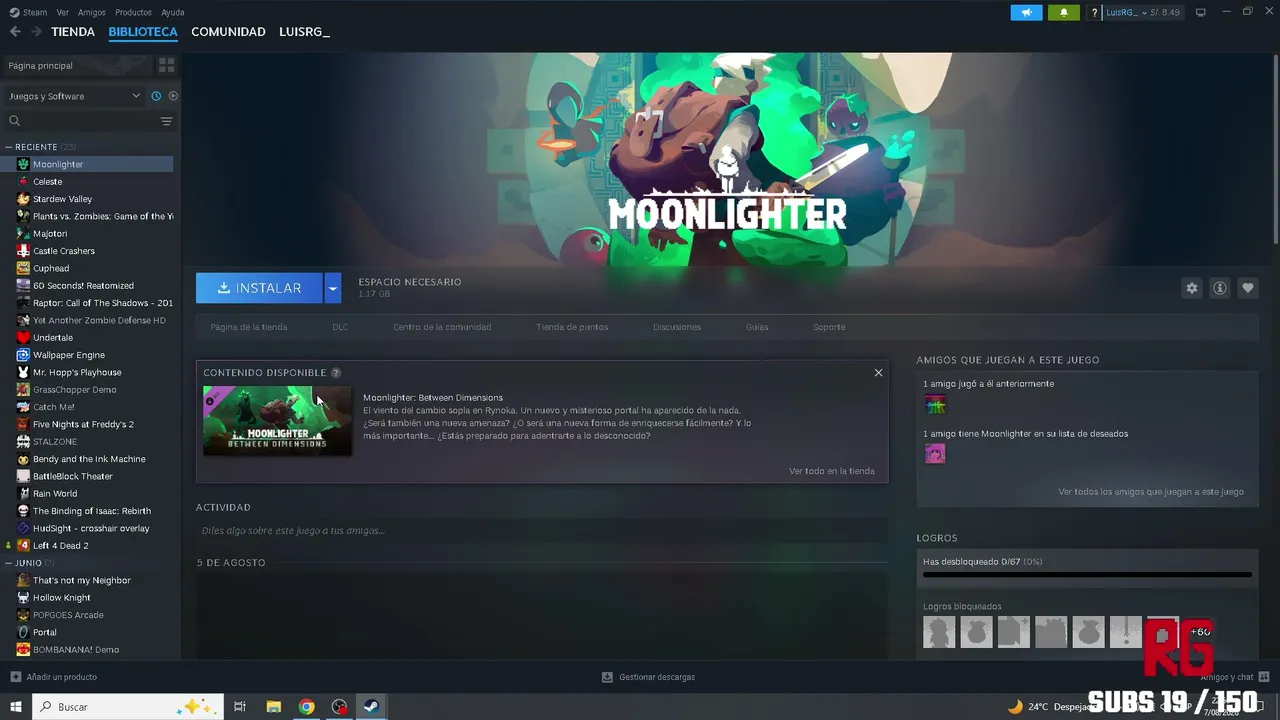Viewport: 1280px width, 720px height.
Task: Open the Ayuda menu
Action: click(173, 12)
